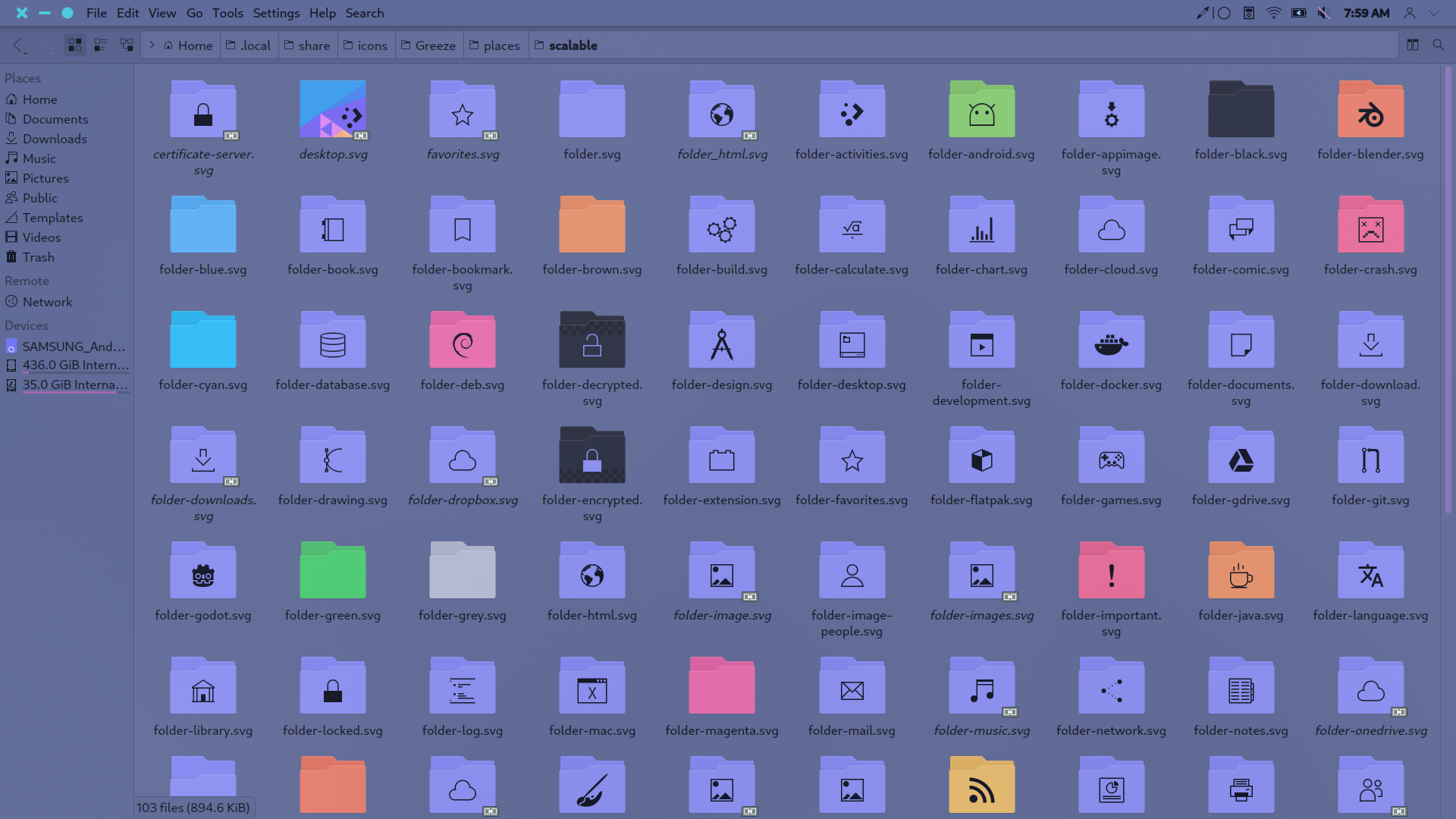Image resolution: width=1456 pixels, height=819 pixels.
Task: Switch to details tree view mode
Action: [x=127, y=45]
